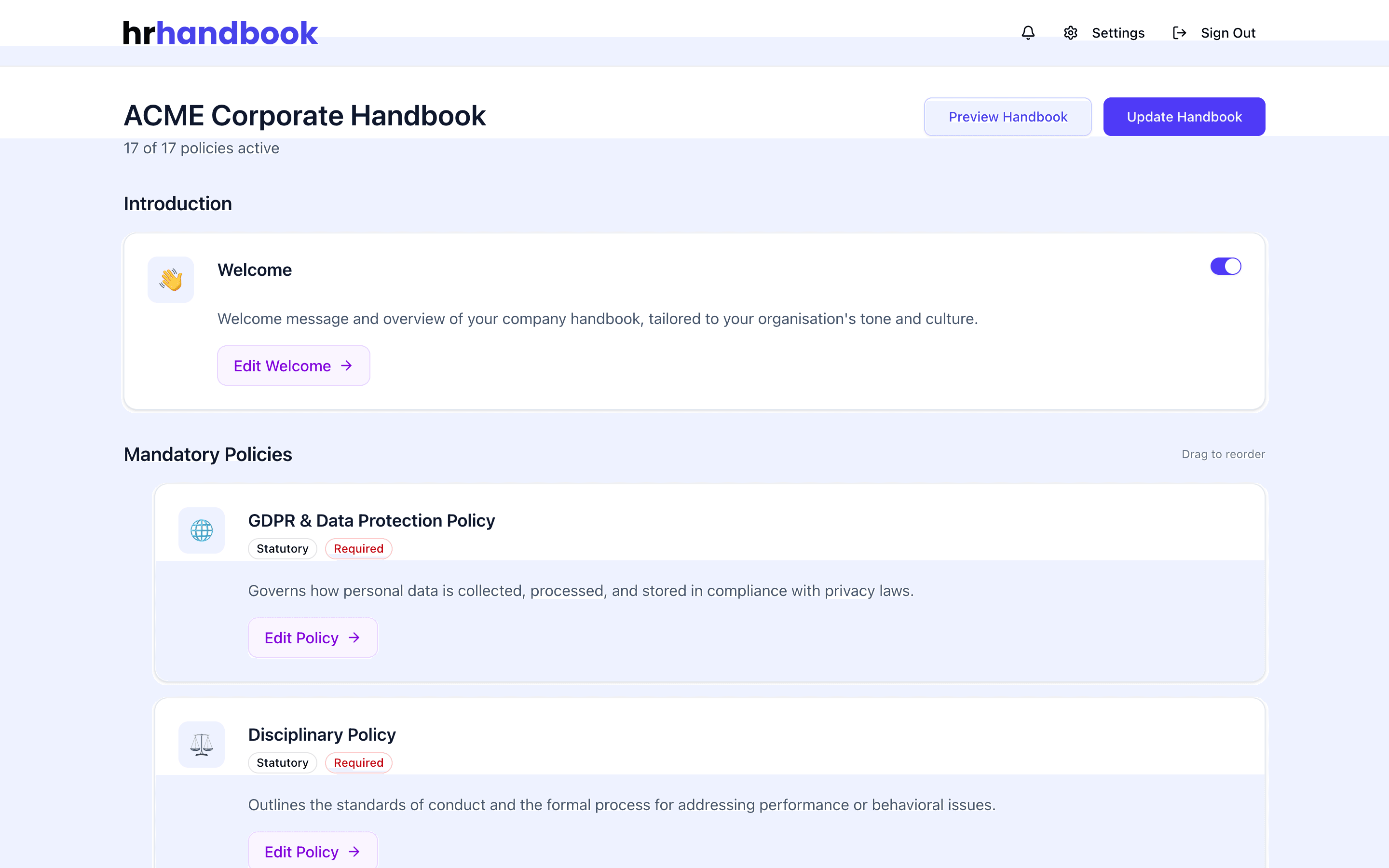The width and height of the screenshot is (1389, 868).
Task: Click the hrhandbook logo
Action: click(x=220, y=32)
